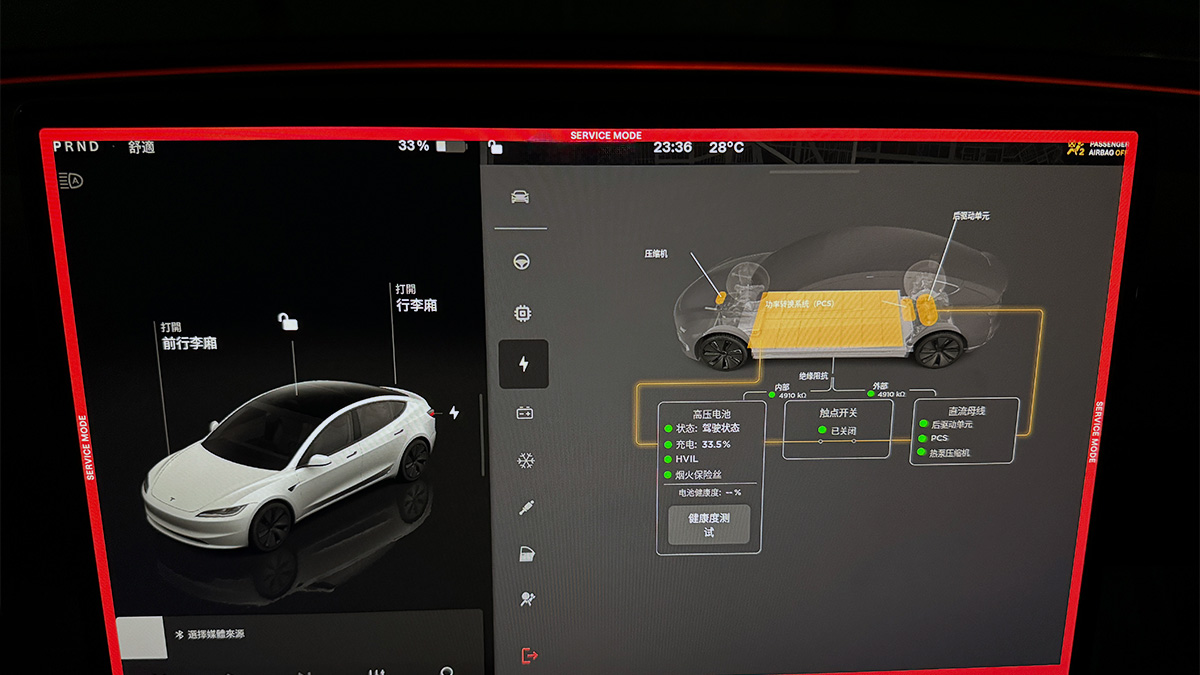Select the steering wheel sidebar icon
The width and height of the screenshot is (1200, 675).
click(x=521, y=262)
